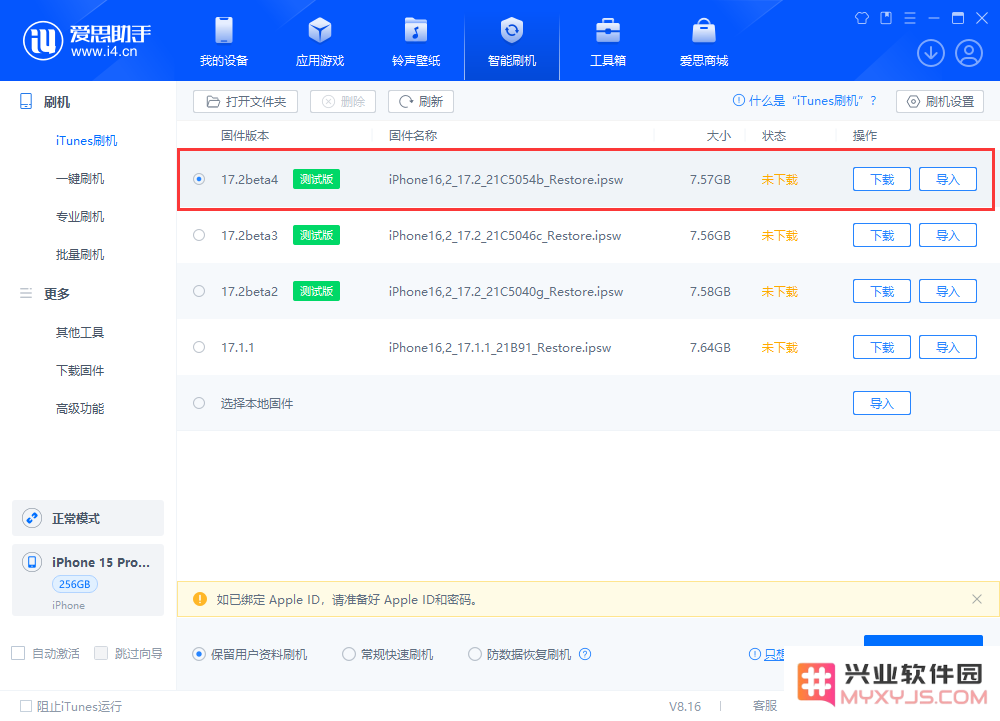Open 我的设备 tab in top navigation
The height and width of the screenshot is (721, 1000).
pyautogui.click(x=223, y=41)
